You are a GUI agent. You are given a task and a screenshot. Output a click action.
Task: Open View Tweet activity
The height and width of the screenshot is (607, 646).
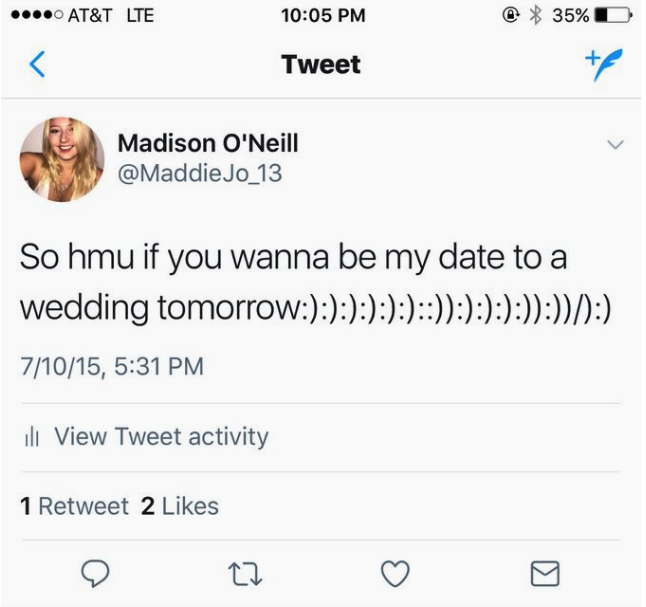[x=160, y=437]
